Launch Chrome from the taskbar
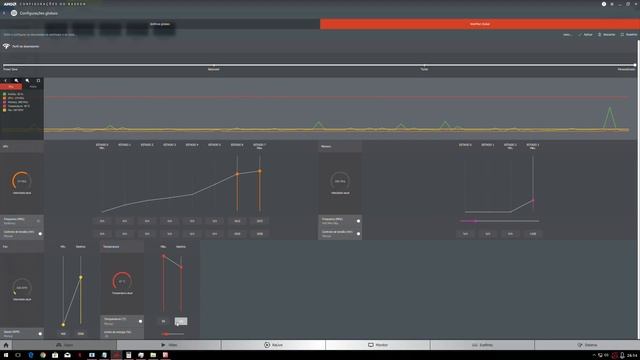This screenshot has width=640, height=360. point(43,355)
